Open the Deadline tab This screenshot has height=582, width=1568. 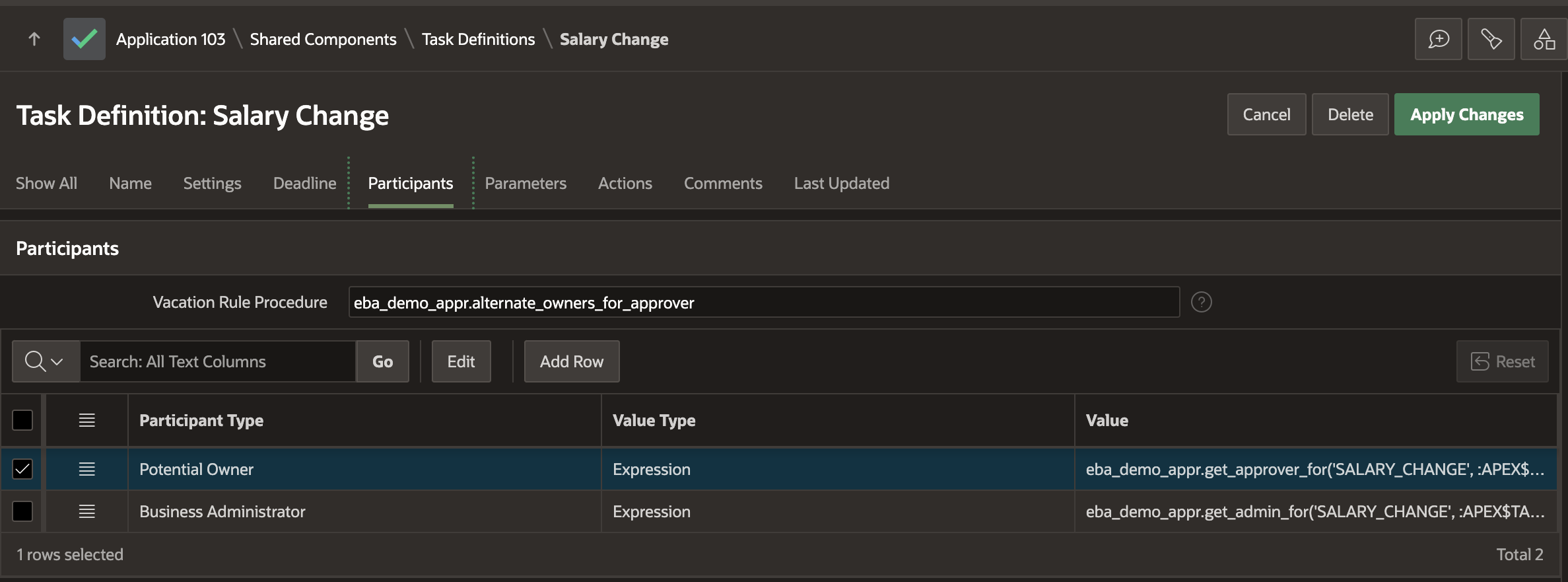point(304,183)
